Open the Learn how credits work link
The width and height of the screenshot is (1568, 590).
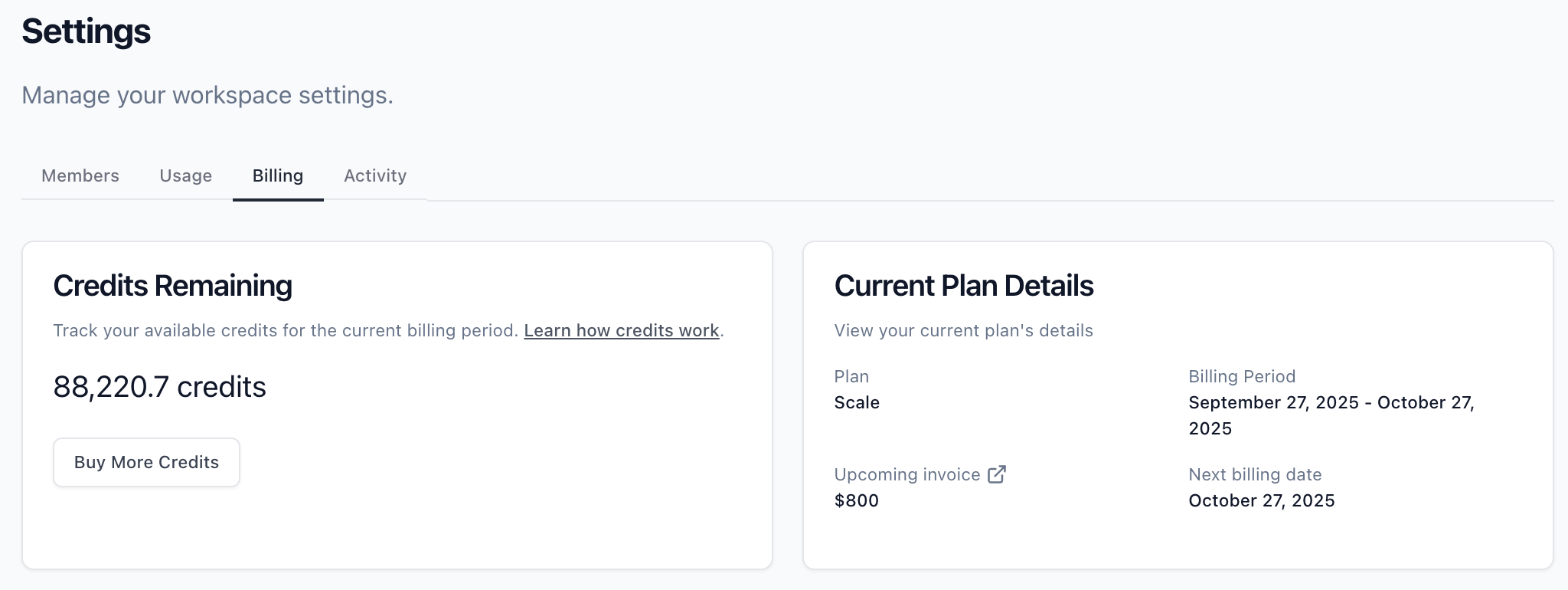[622, 330]
